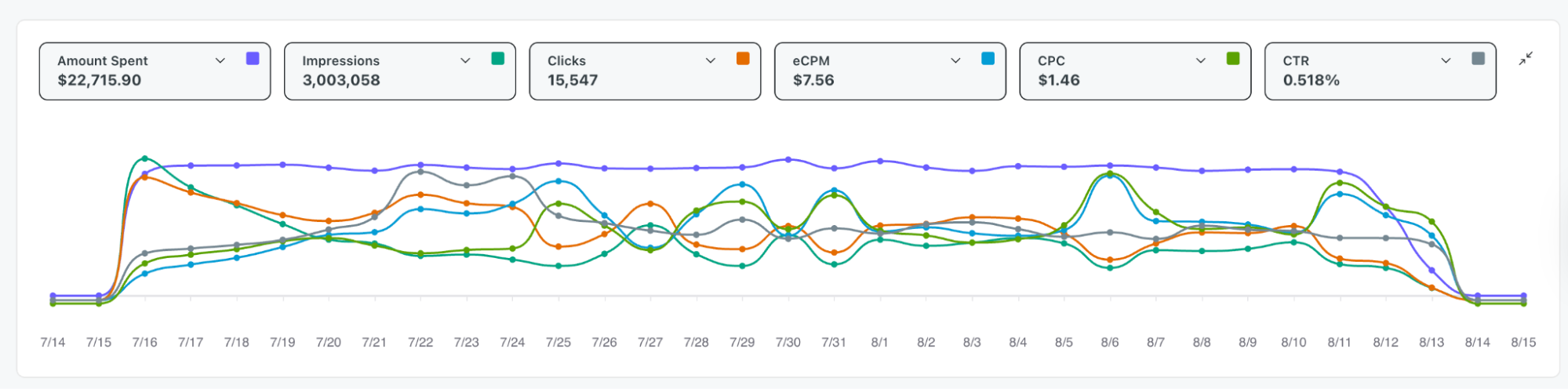Open the CPC dropdown chevron
This screenshot has height=389, width=1568.
(1201, 60)
